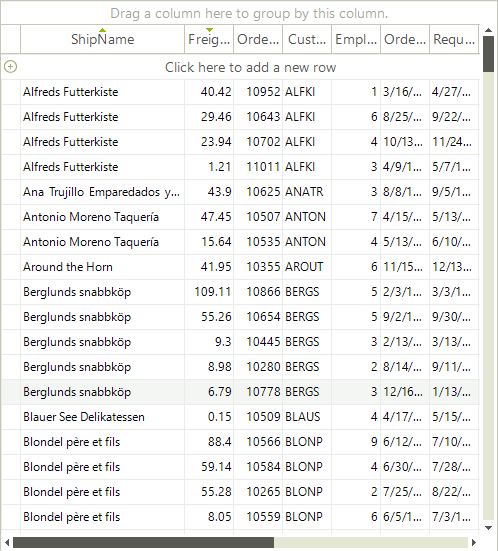Click order number 10559
This screenshot has width=498, height=551.
click(x=263, y=517)
